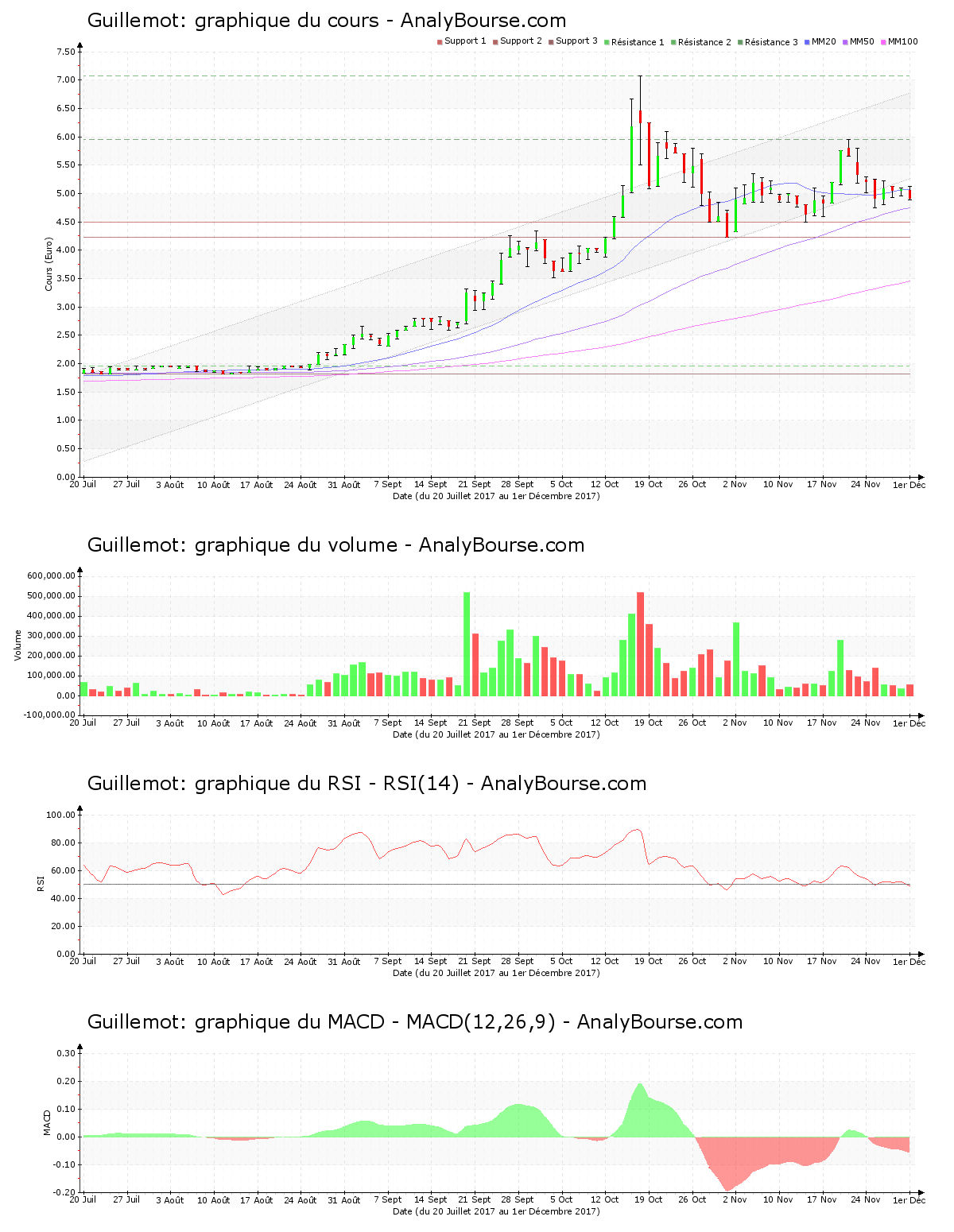
Task: Click the Support 1 legend swatch
Action: [440, 42]
